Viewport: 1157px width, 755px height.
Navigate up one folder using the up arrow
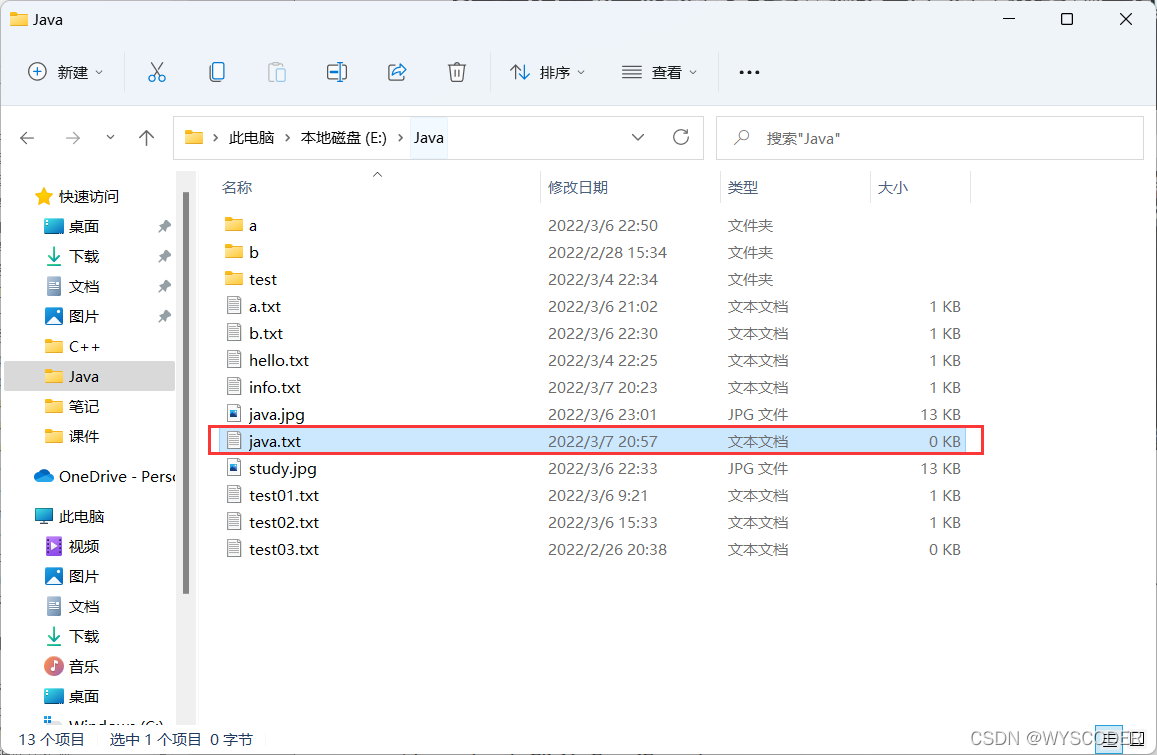(x=146, y=137)
